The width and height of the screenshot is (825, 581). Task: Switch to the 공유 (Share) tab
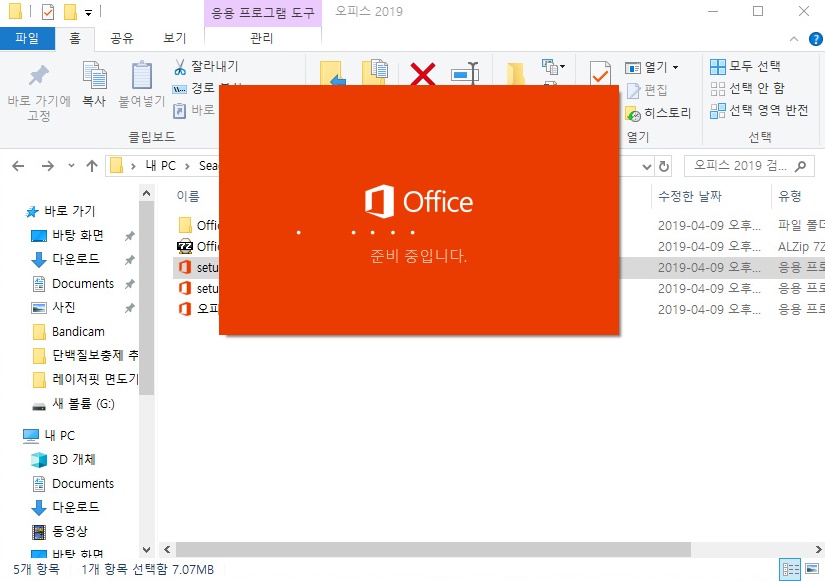[122, 38]
